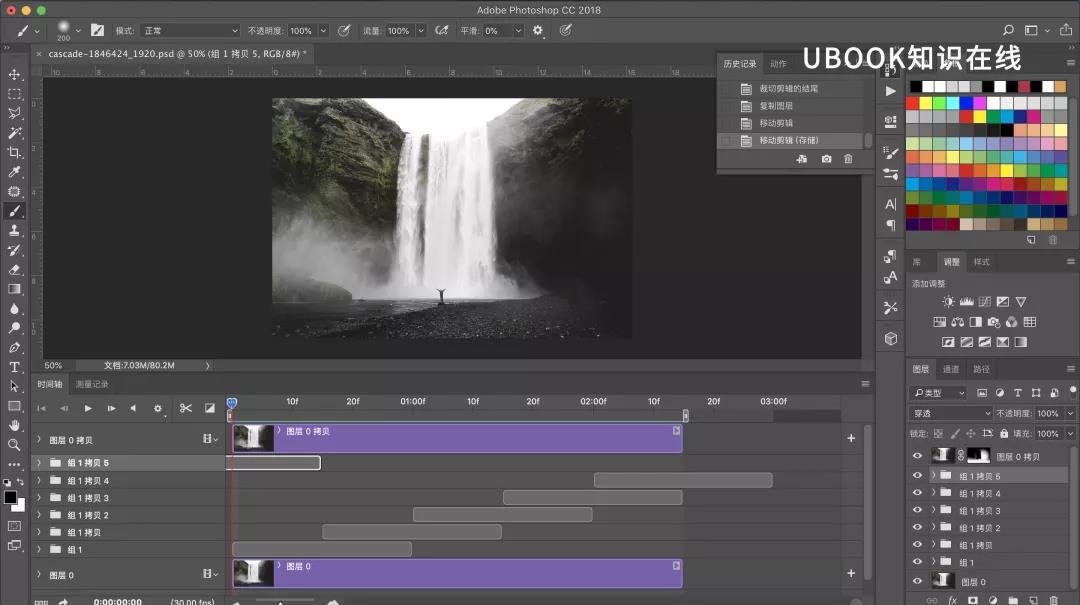Play the timeline animation
The height and width of the screenshot is (605, 1080).
88,408
